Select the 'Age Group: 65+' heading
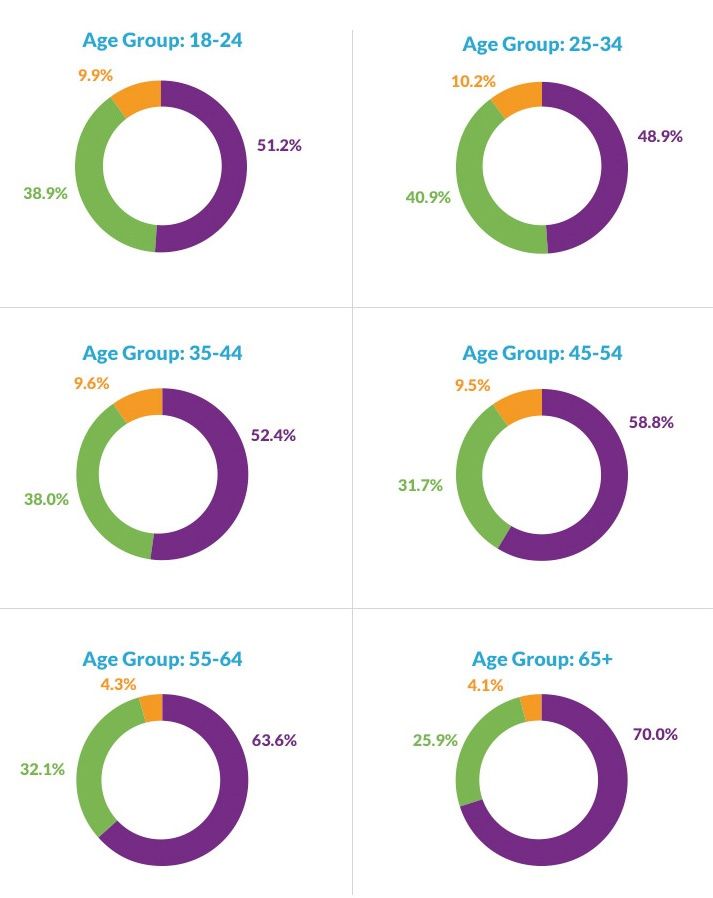 click(x=543, y=659)
